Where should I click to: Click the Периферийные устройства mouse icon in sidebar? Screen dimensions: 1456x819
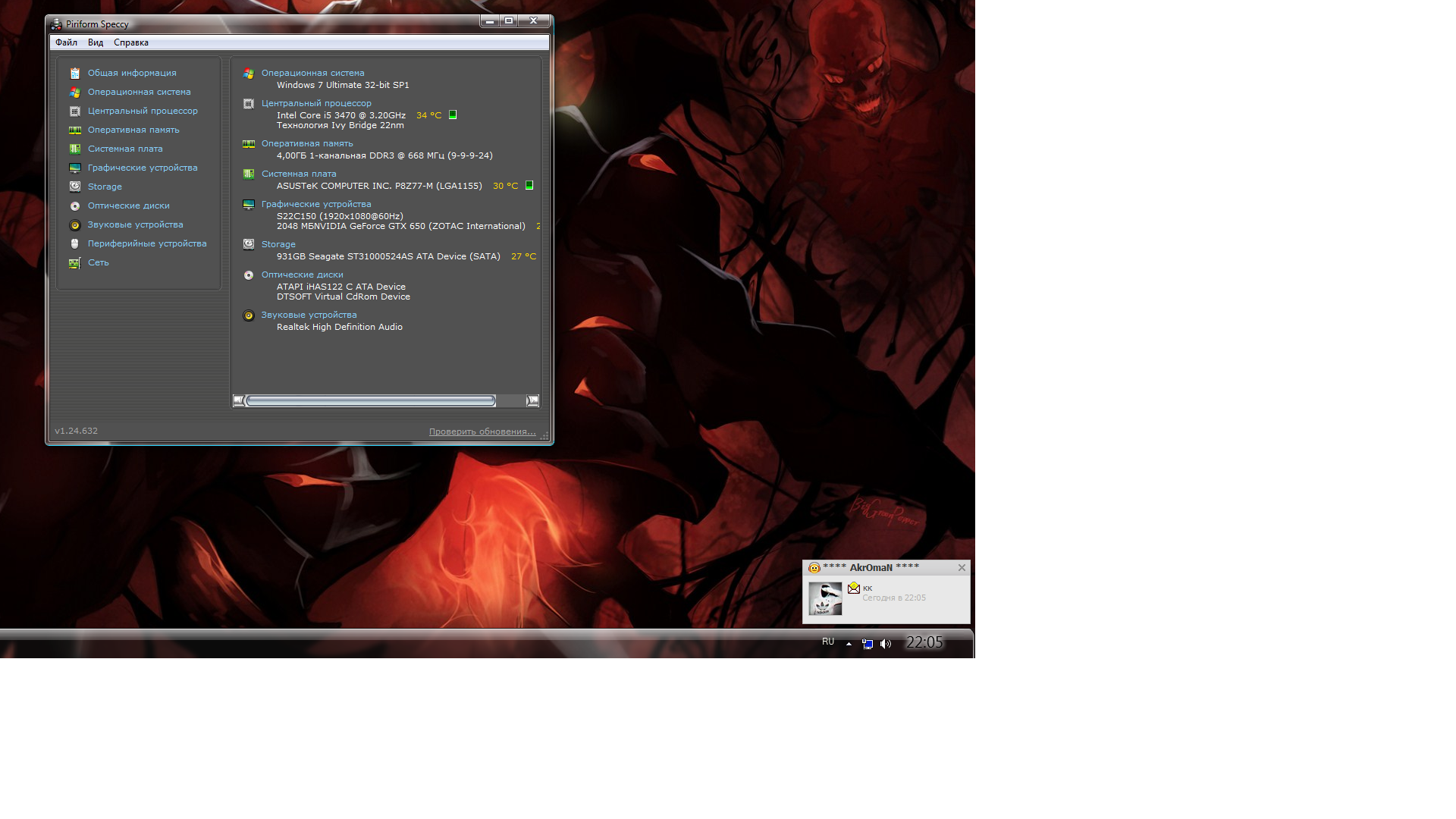[x=75, y=244]
